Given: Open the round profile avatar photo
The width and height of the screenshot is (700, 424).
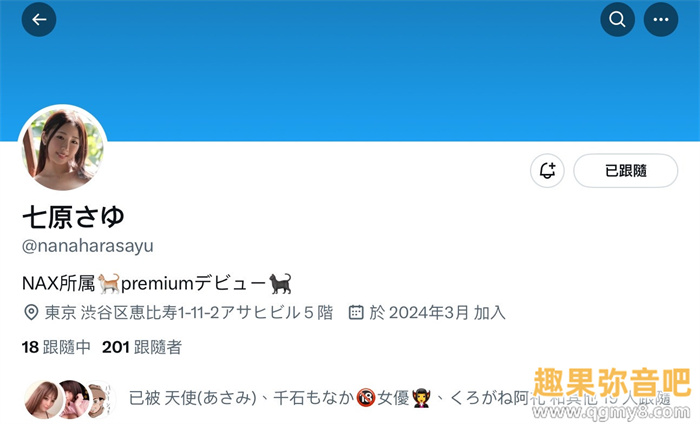Looking at the screenshot, I should 62,149.
